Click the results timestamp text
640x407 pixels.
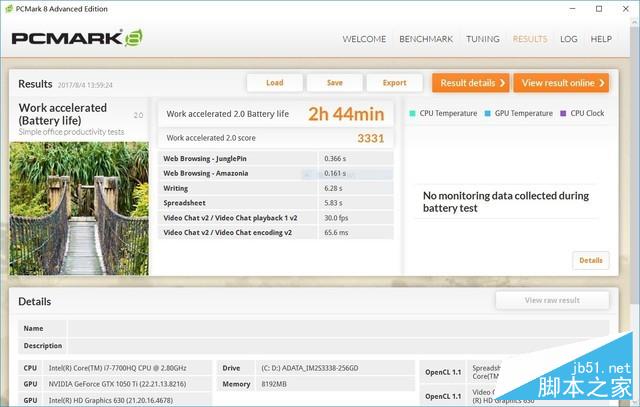(85, 85)
